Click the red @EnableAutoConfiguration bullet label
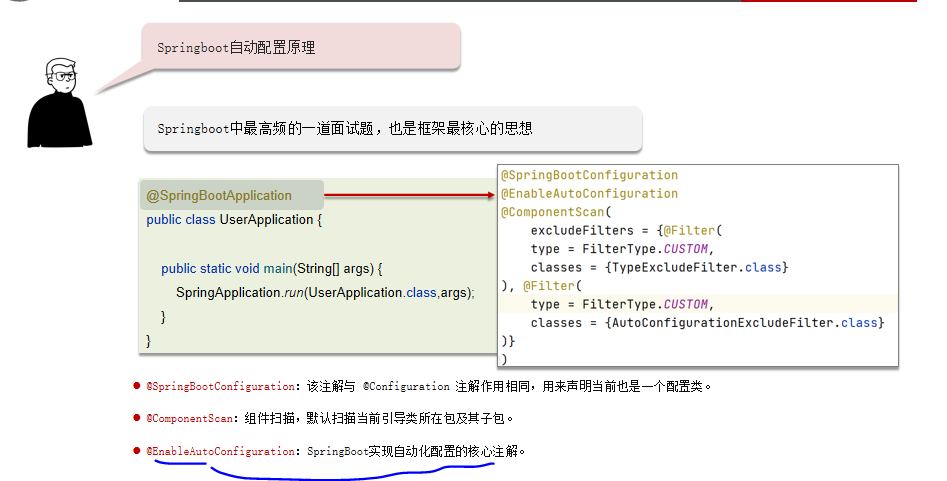This screenshot has height=481, width=947. 220,451
